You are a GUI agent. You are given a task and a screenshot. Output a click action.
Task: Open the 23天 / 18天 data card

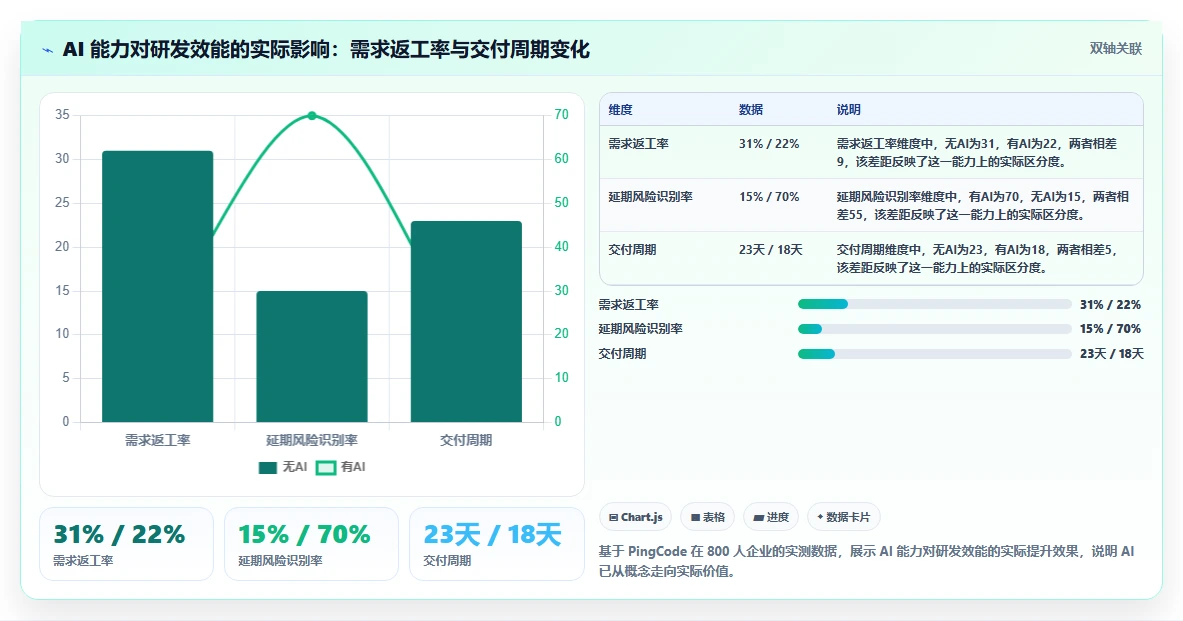click(x=496, y=544)
